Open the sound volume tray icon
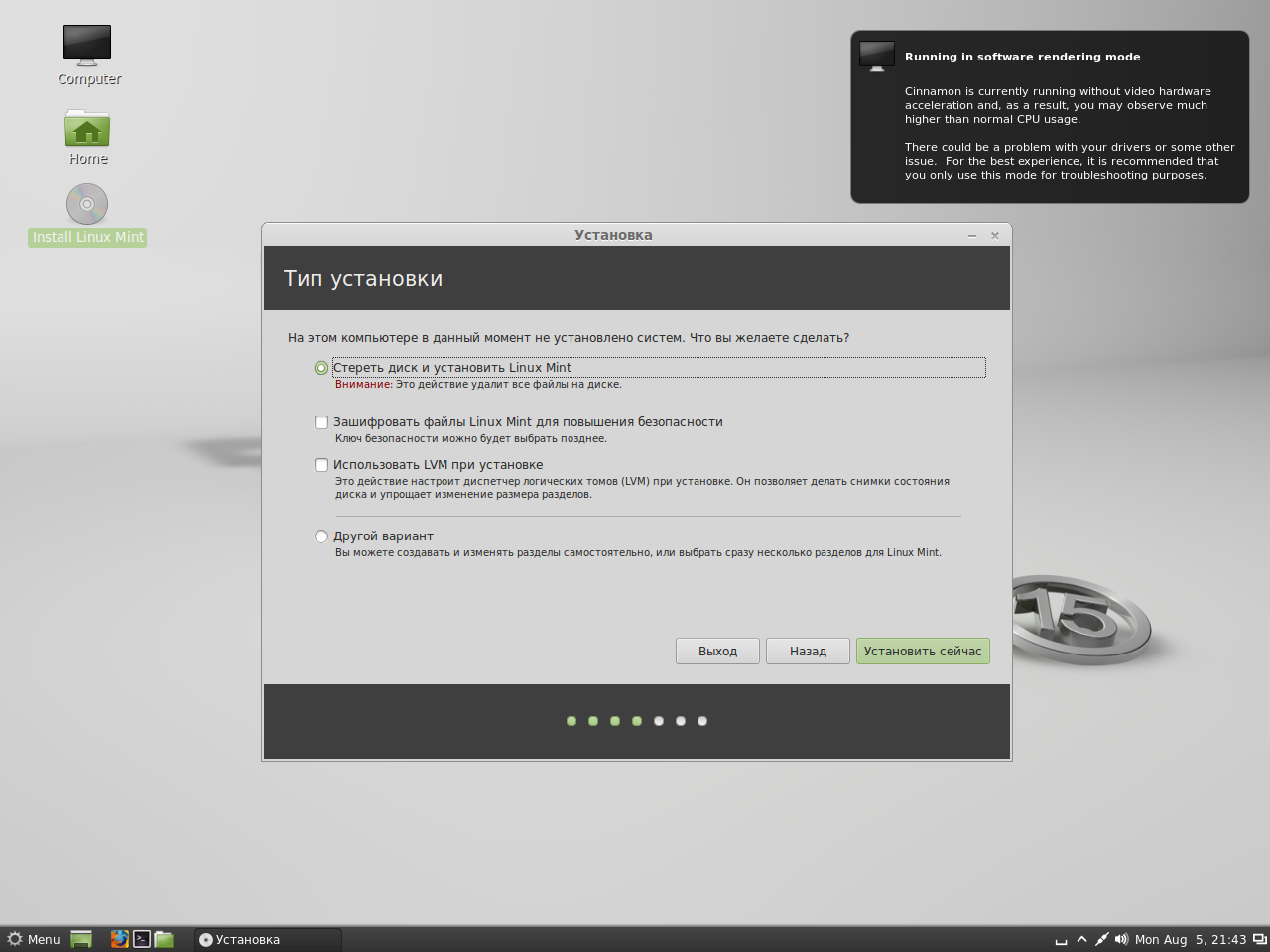Image resolution: width=1270 pixels, height=952 pixels. 1121,939
